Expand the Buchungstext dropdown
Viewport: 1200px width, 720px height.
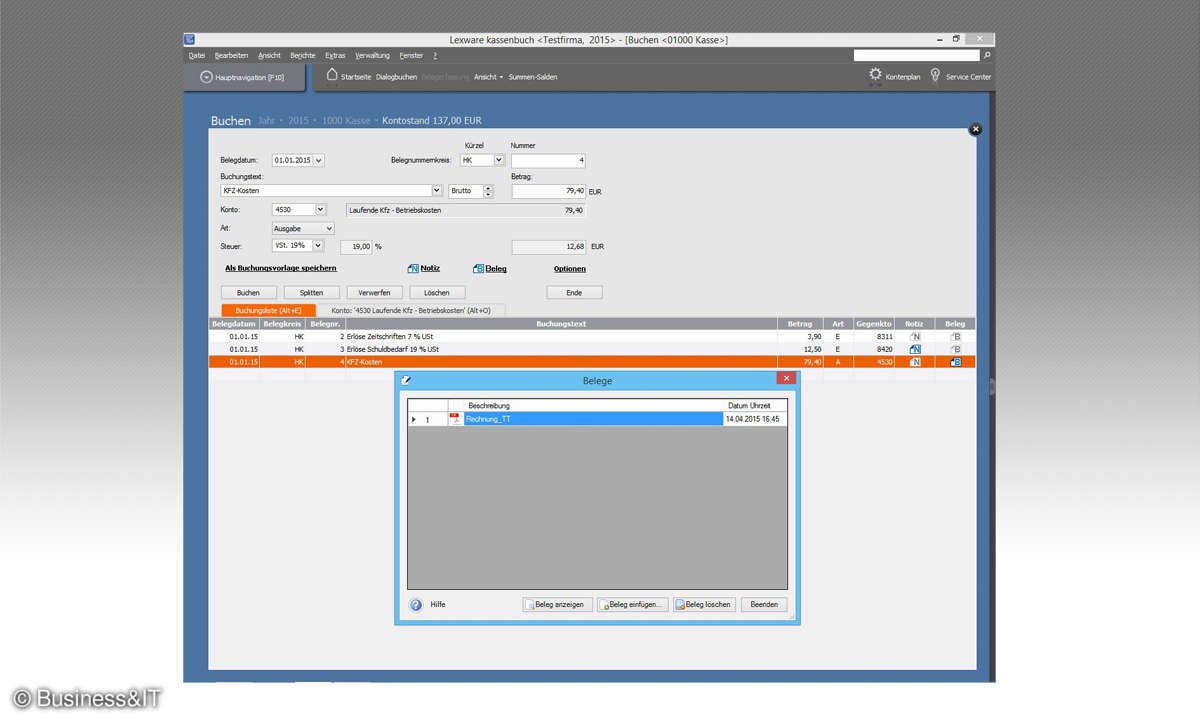436,190
